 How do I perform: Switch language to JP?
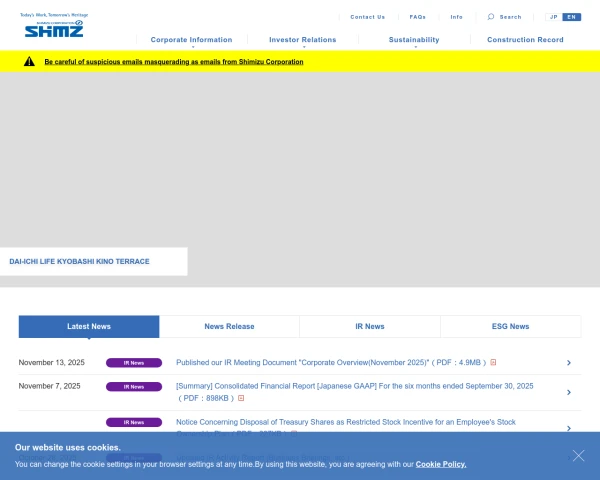[x=554, y=17]
